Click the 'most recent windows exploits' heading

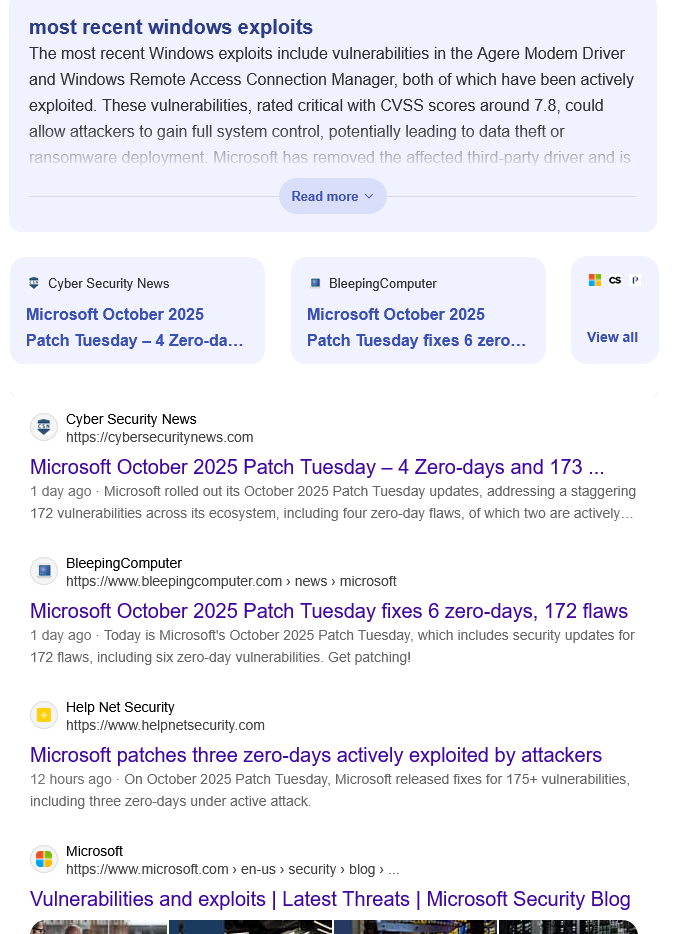171,27
